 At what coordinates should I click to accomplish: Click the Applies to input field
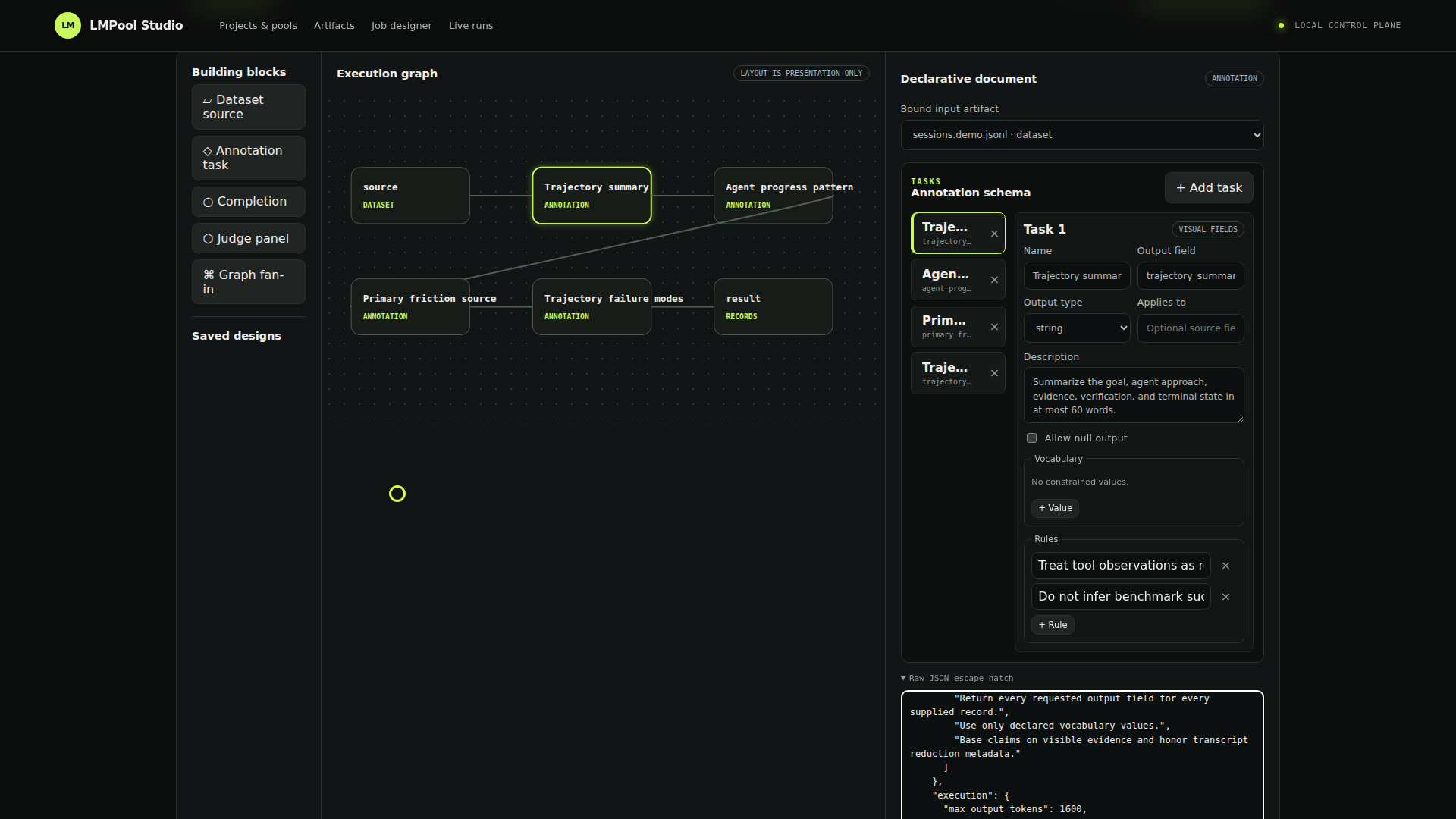coord(1191,328)
